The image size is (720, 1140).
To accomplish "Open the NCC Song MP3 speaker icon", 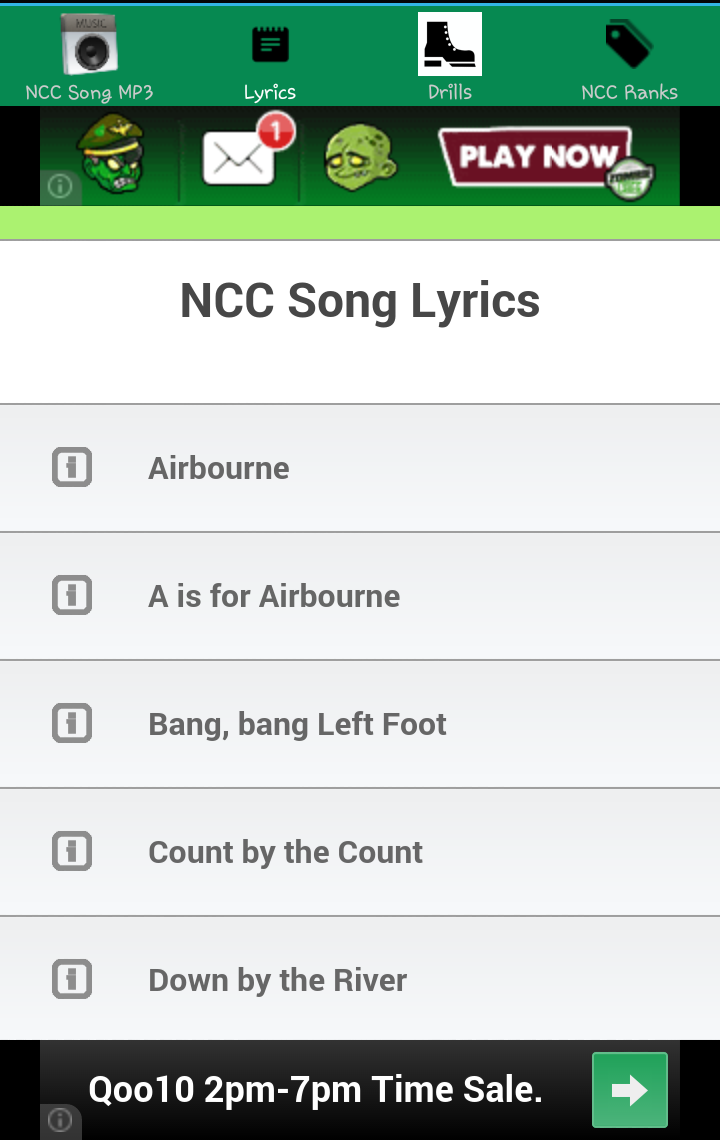I will click(x=89, y=45).
